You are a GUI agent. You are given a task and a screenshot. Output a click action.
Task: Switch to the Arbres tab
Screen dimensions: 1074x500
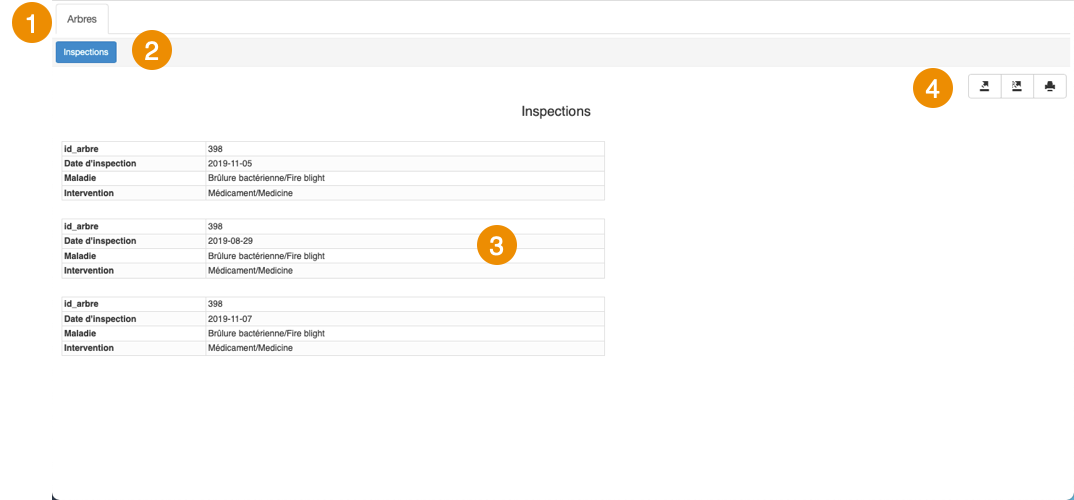coord(82,19)
